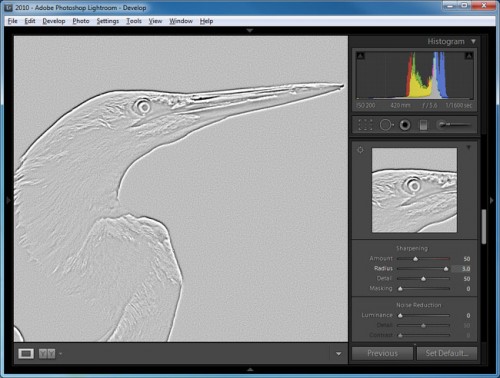Viewport: 500px width, 378px height.
Task: Show the left panel group
Action: pos(8,200)
